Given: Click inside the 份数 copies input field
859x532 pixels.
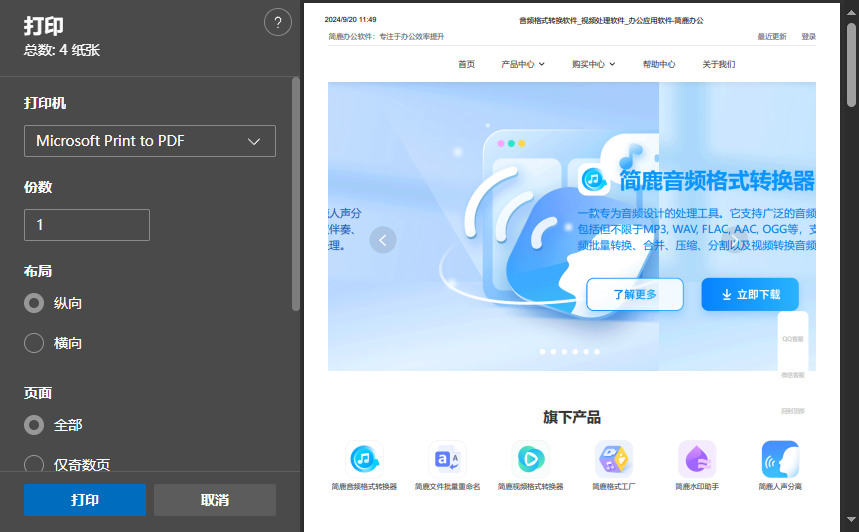Looking at the screenshot, I should (87, 225).
